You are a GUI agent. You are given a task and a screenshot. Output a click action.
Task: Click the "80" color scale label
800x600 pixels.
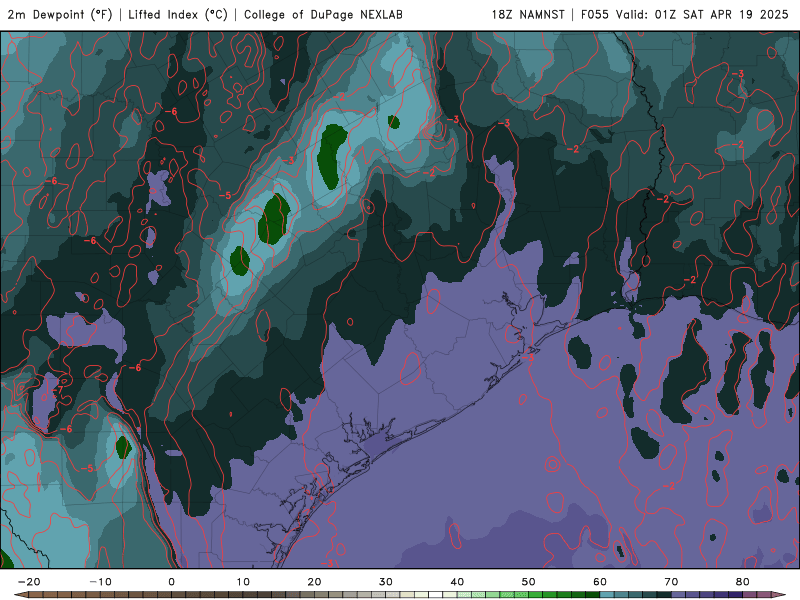point(743,582)
